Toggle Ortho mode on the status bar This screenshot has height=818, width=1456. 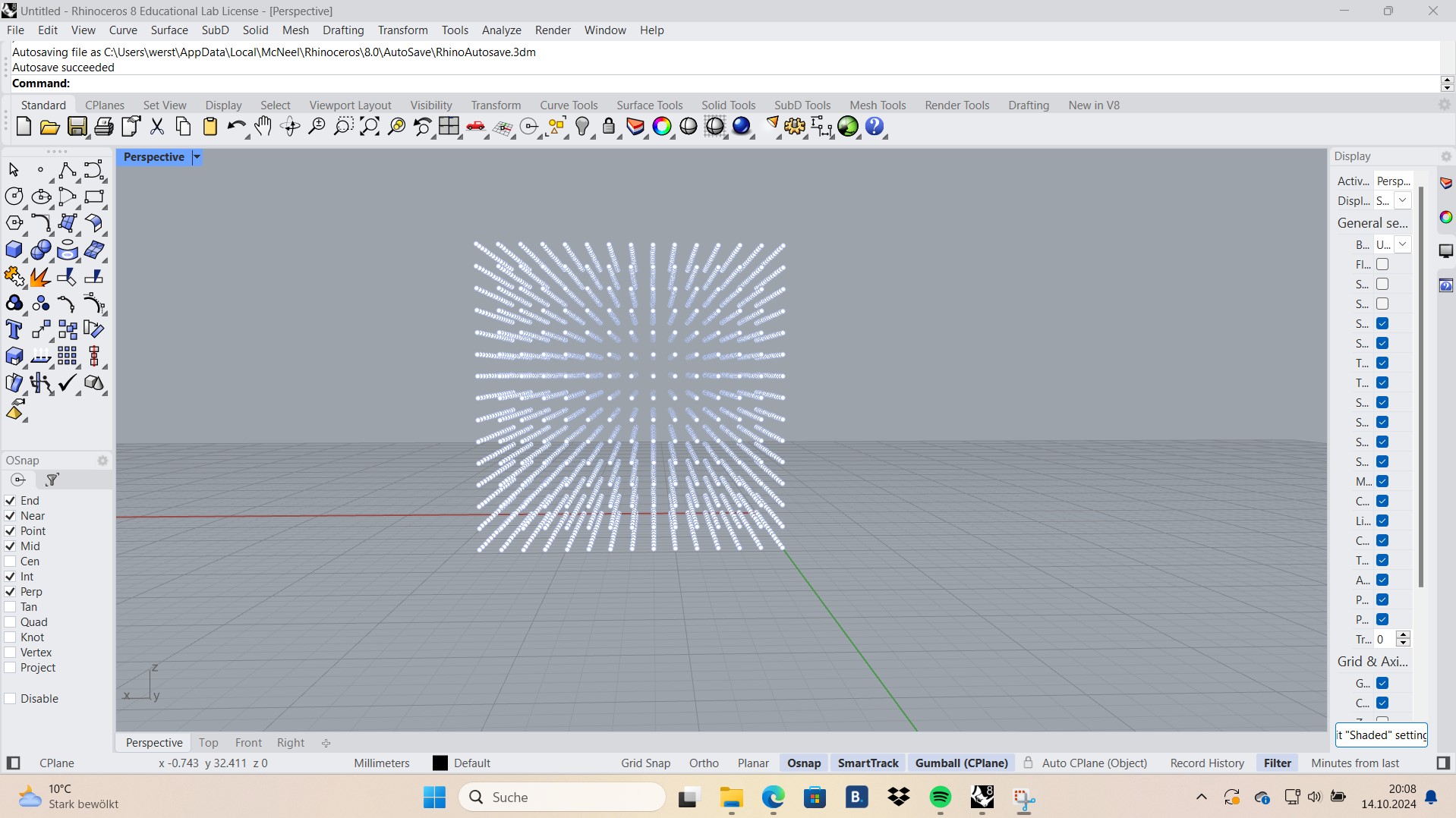click(x=703, y=763)
